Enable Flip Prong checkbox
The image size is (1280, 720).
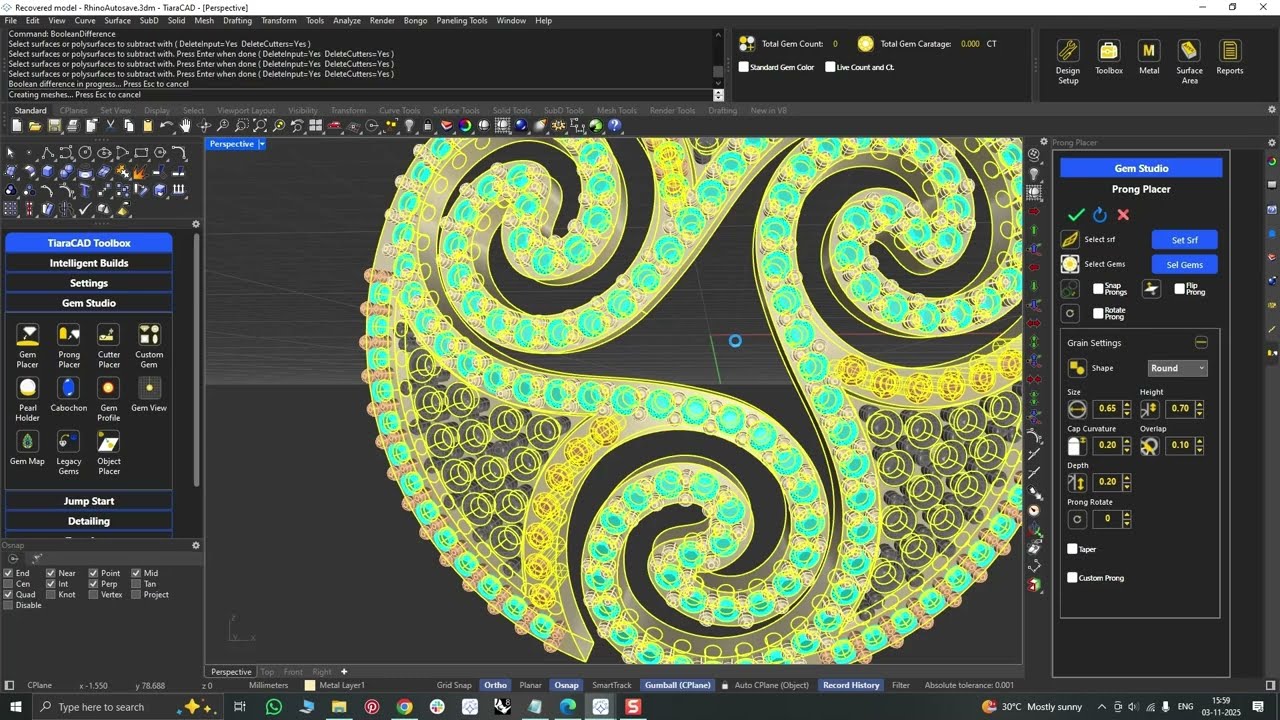point(1179,288)
